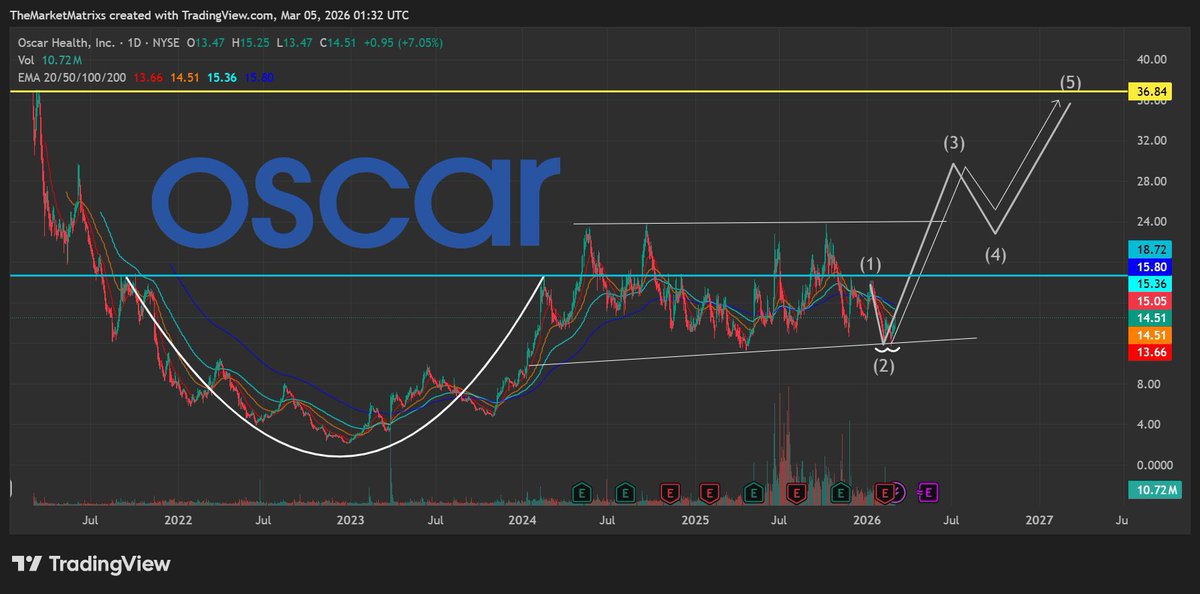Click the TradingView logo at bottom

(91, 564)
